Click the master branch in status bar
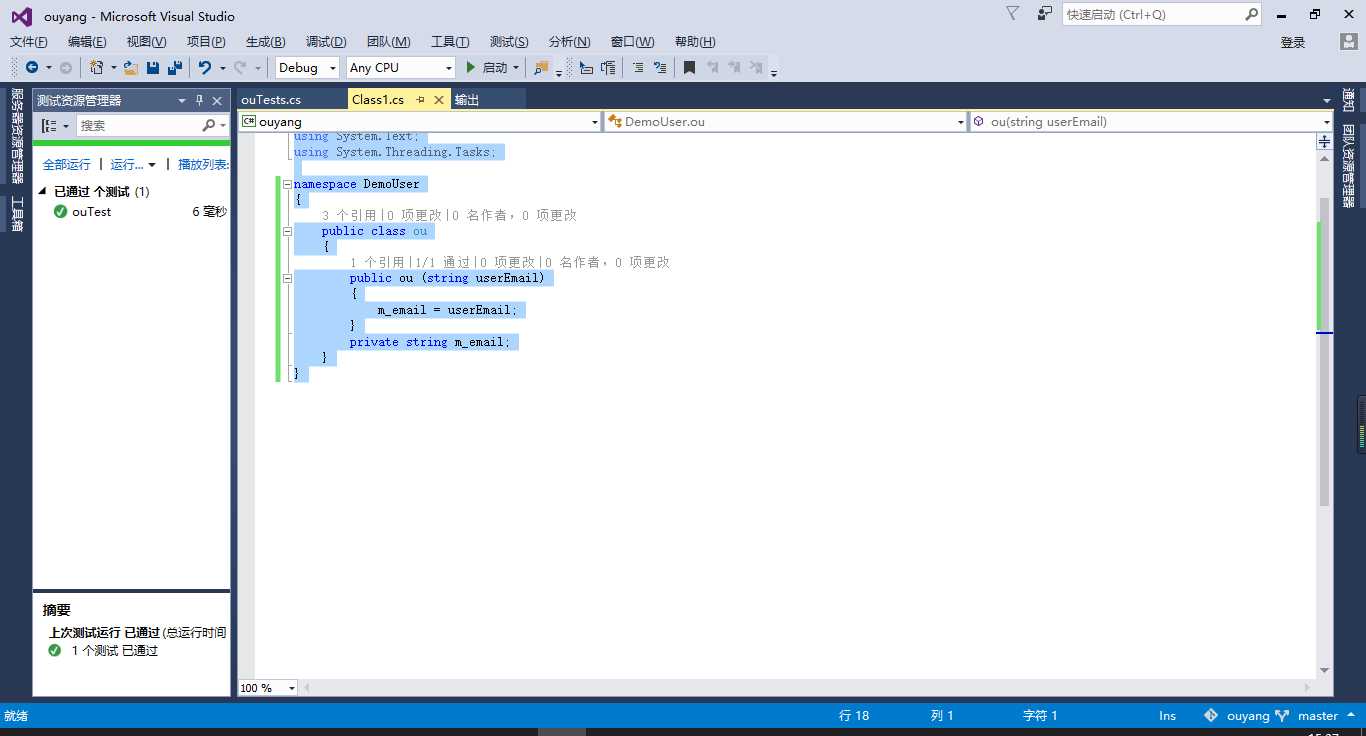This screenshot has height=736, width=1366. tap(1318, 716)
